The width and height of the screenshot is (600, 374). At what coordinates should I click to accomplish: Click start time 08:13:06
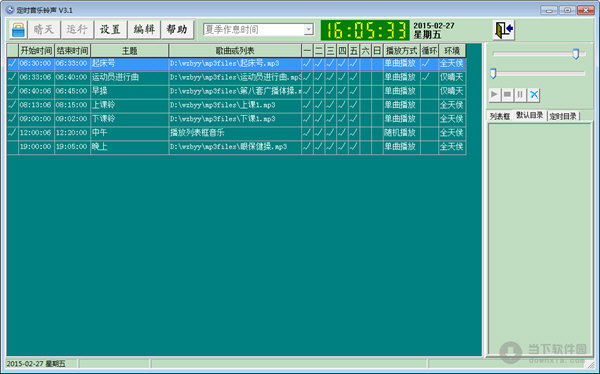click(x=36, y=105)
